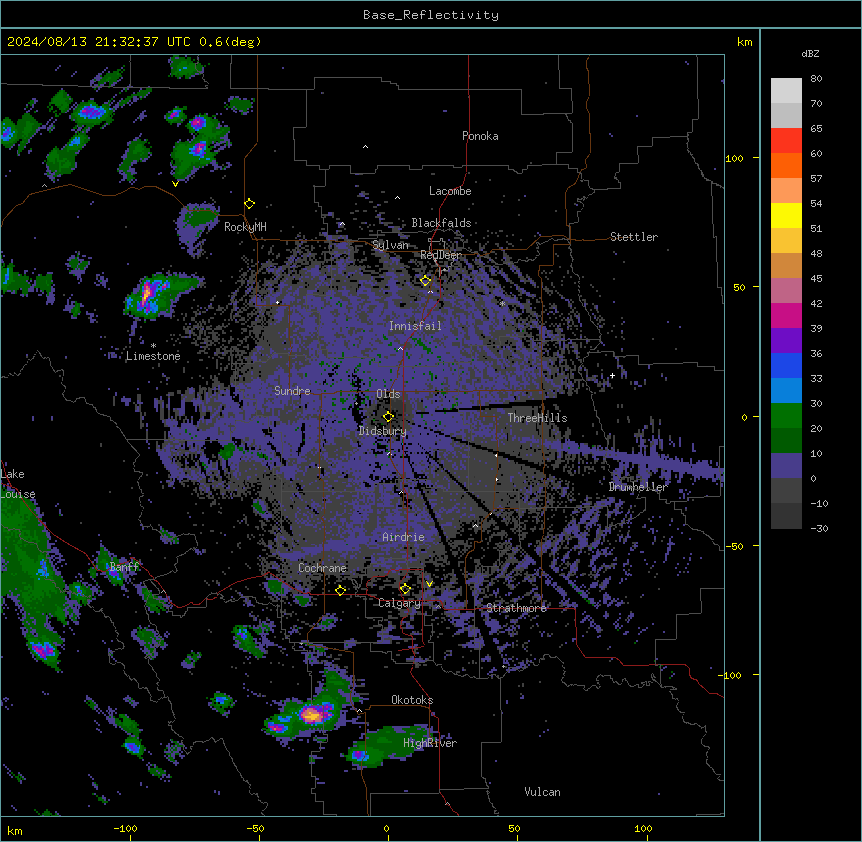This screenshot has width=862, height=842.
Task: Select the RedDeer label
Action: pyautogui.click(x=440, y=255)
